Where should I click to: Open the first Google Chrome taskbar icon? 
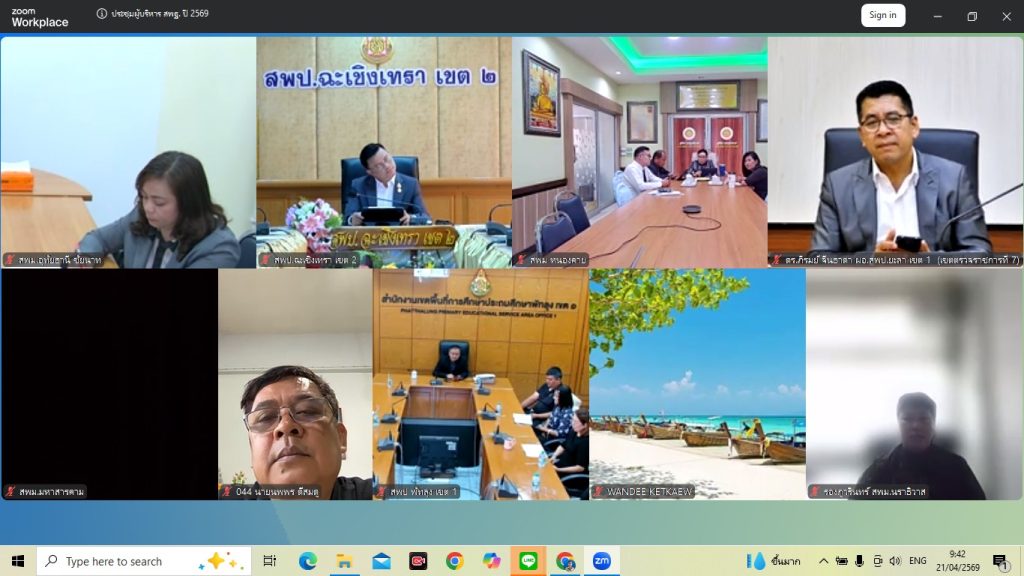pos(455,561)
